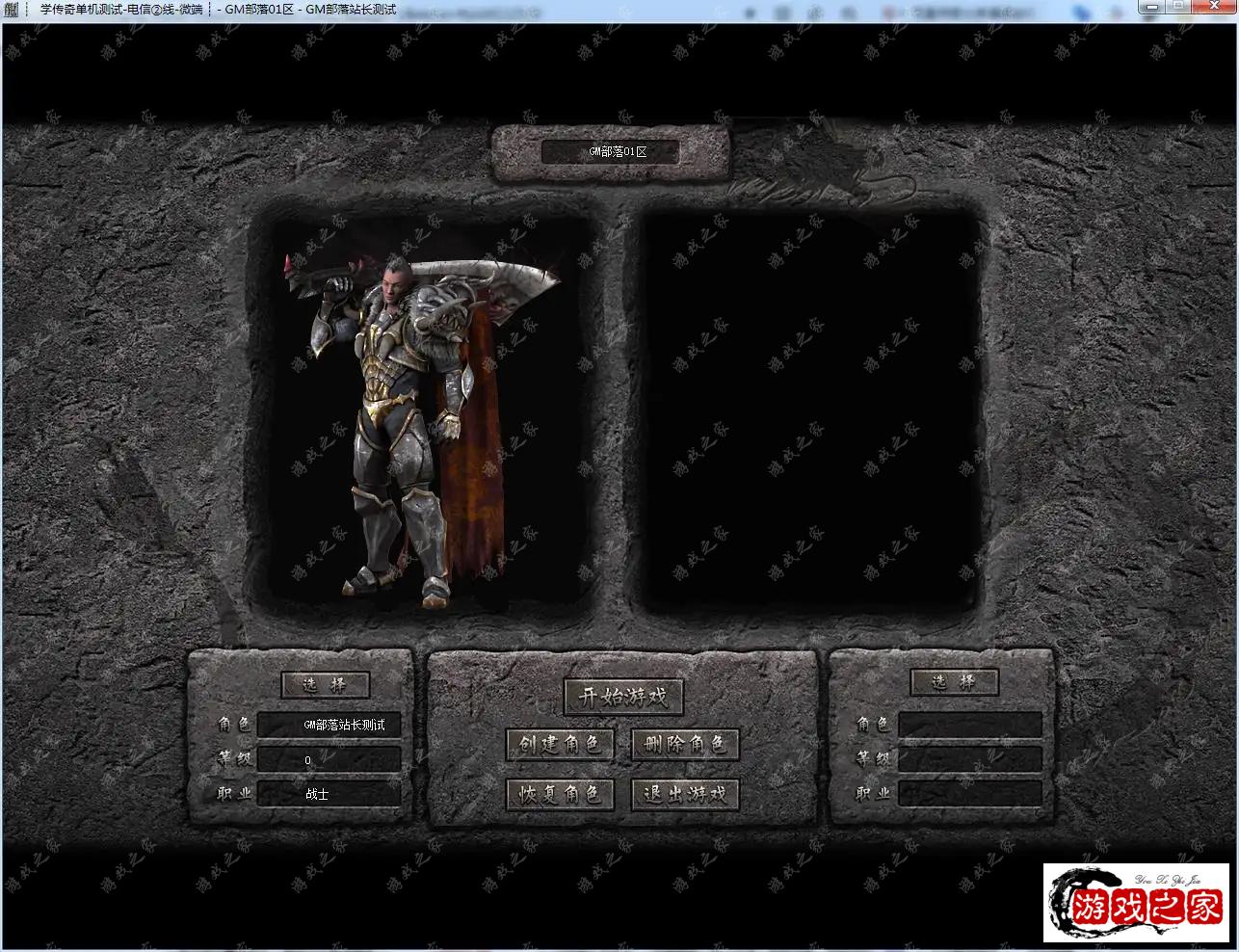1239x952 pixels.
Task: Click the window title text 学传奇单机测试
Action: [83, 10]
